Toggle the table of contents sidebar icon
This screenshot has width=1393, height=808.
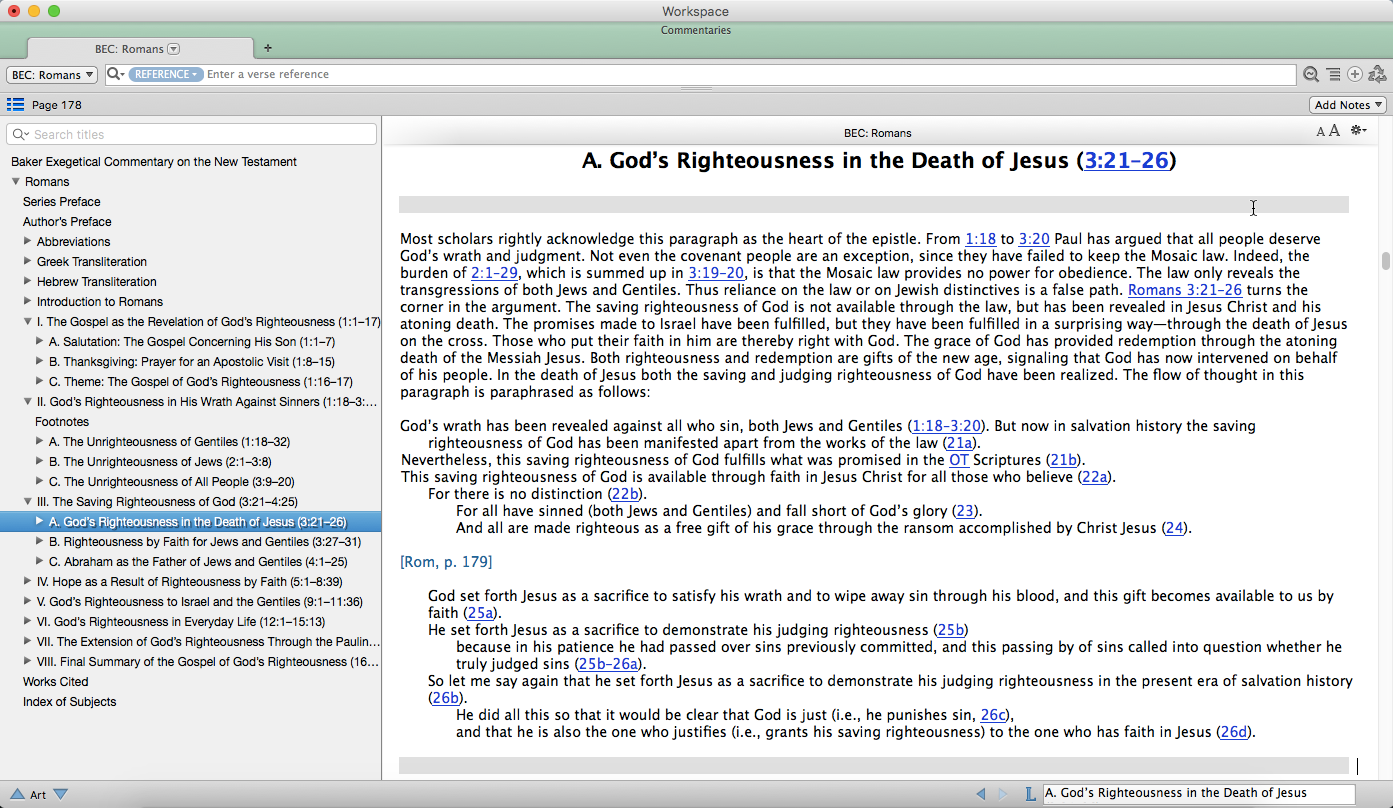tap(15, 105)
